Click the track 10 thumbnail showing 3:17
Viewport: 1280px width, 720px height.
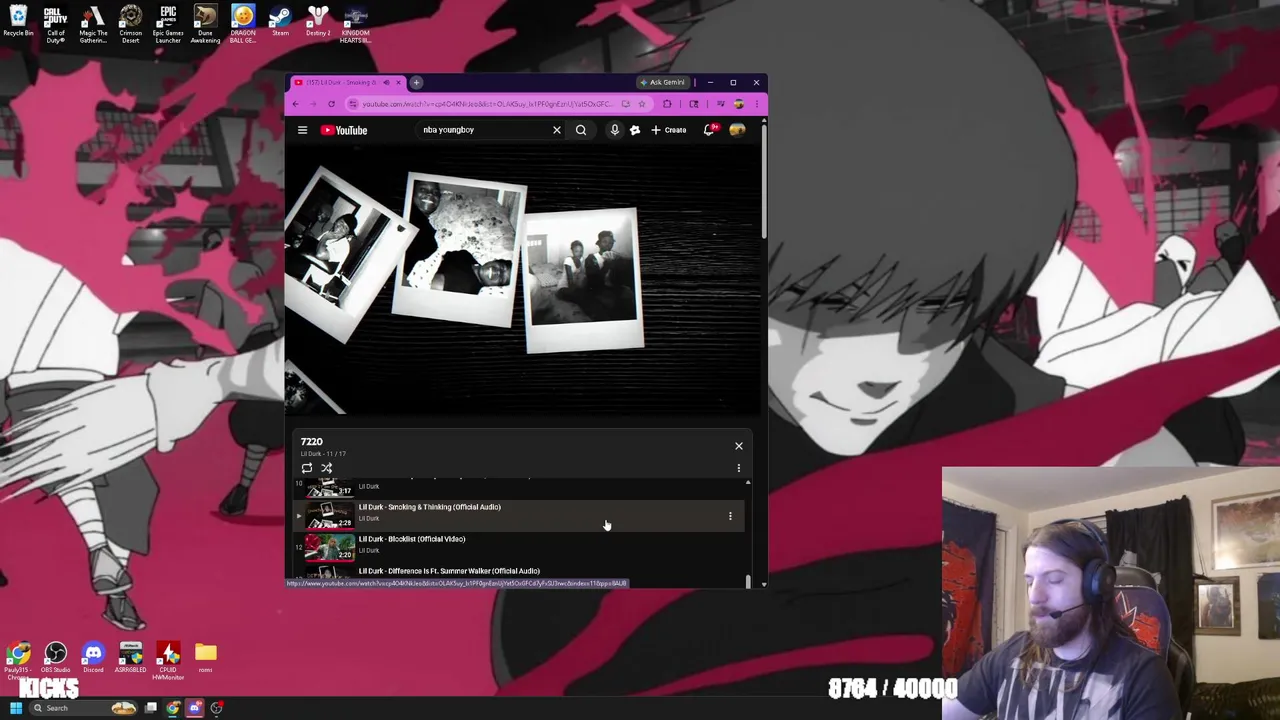[330, 488]
